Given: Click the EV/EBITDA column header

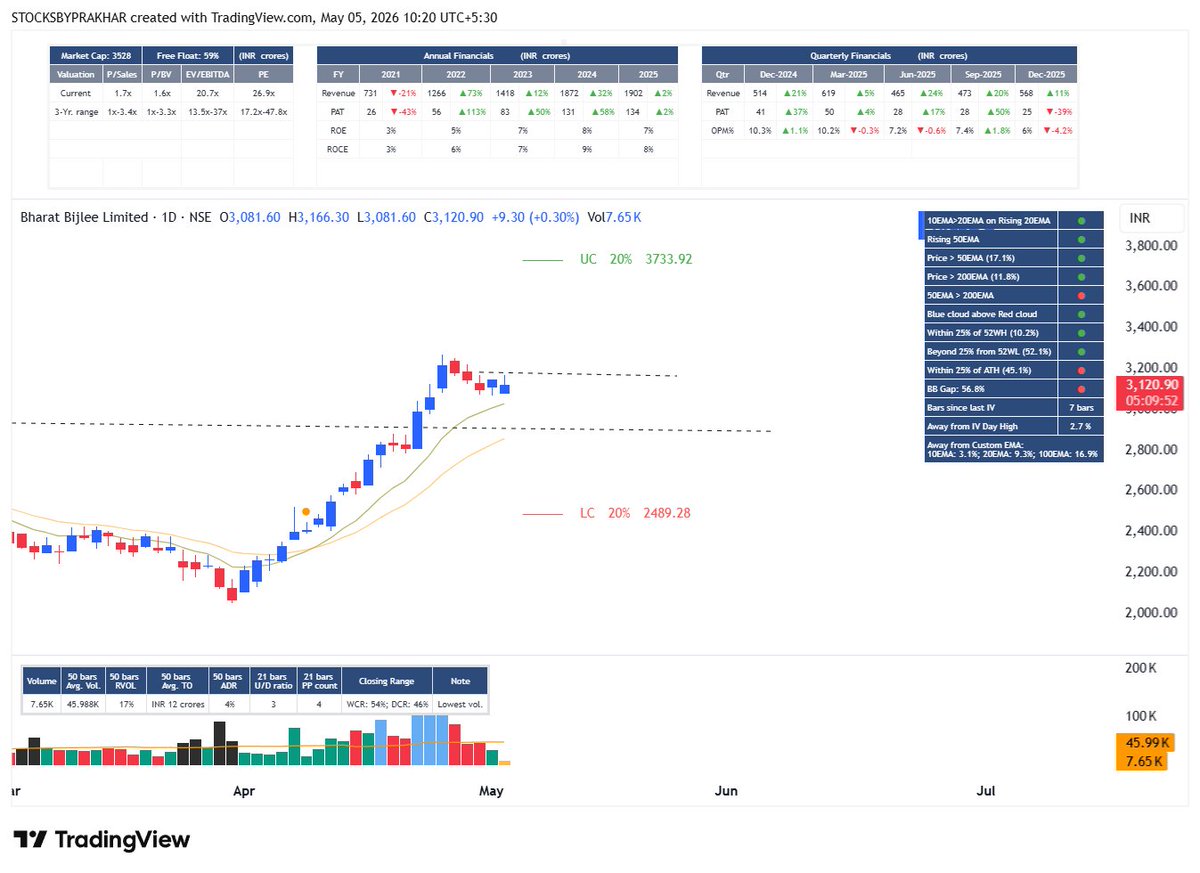Looking at the screenshot, I should [x=208, y=74].
